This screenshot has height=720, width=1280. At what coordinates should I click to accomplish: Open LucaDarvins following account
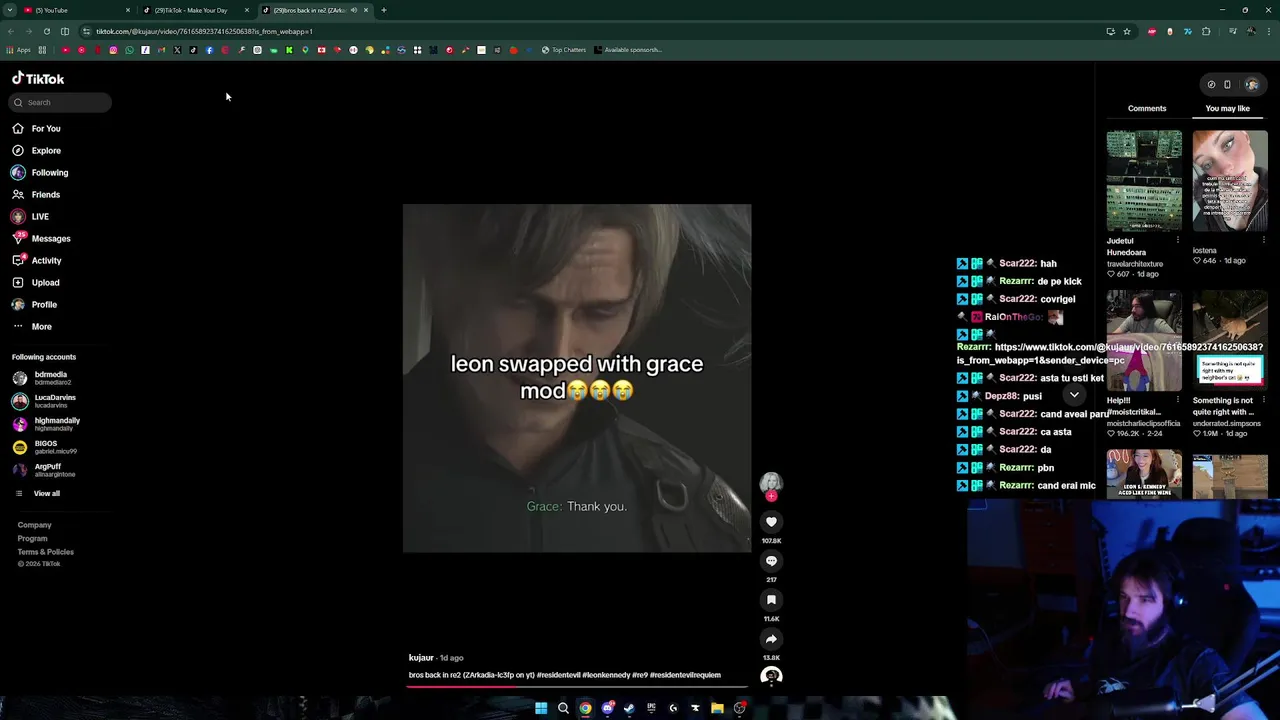pyautogui.click(x=45, y=401)
